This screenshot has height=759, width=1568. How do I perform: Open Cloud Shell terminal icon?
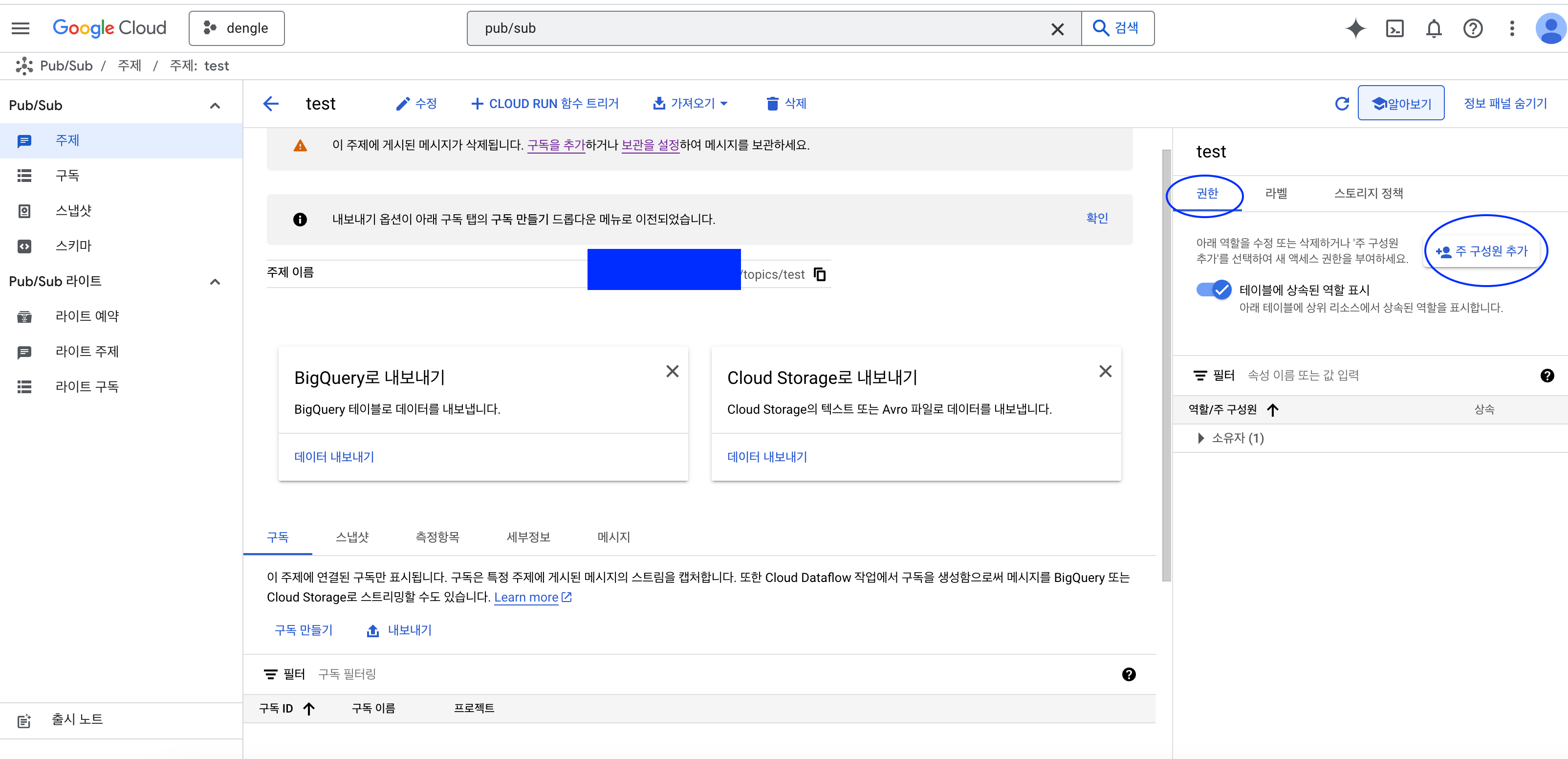(1394, 29)
